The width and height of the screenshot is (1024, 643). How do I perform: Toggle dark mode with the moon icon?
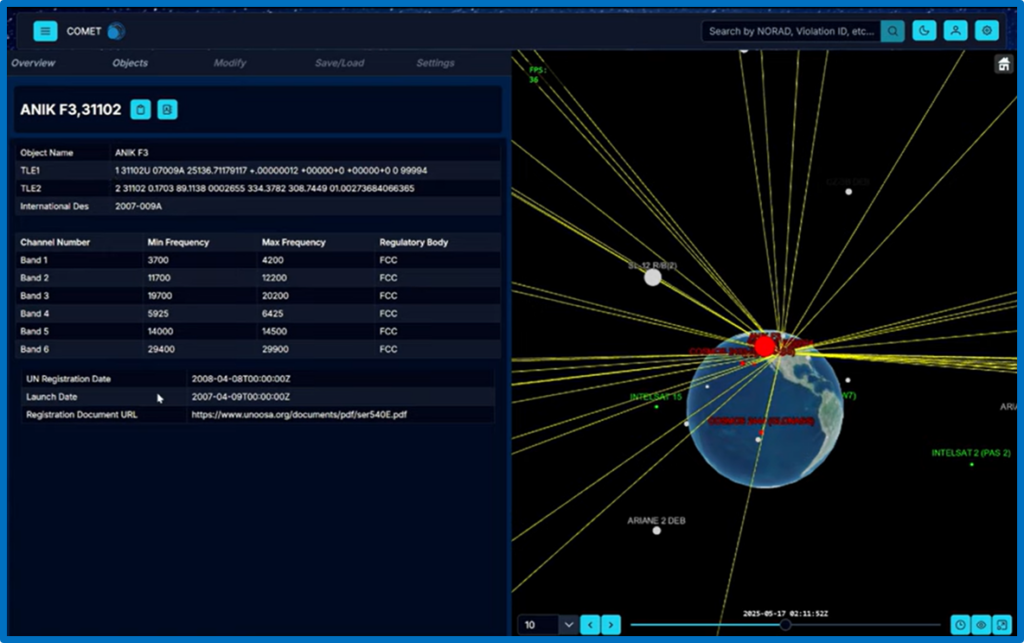pyautogui.click(x=924, y=31)
